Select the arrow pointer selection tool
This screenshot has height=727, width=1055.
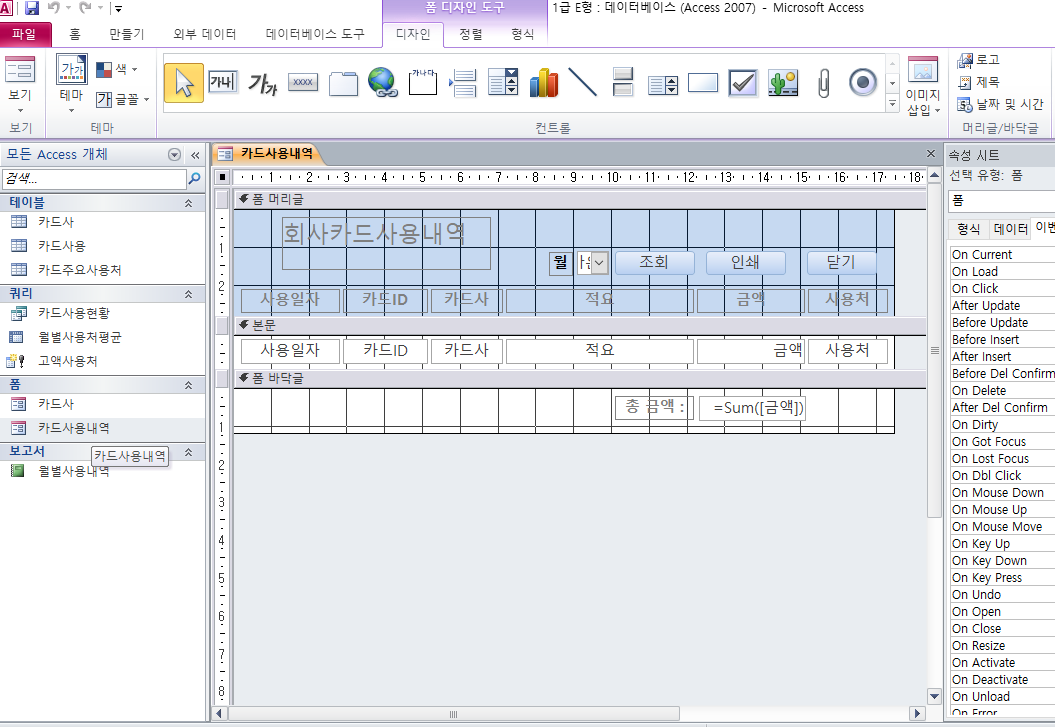tap(183, 83)
